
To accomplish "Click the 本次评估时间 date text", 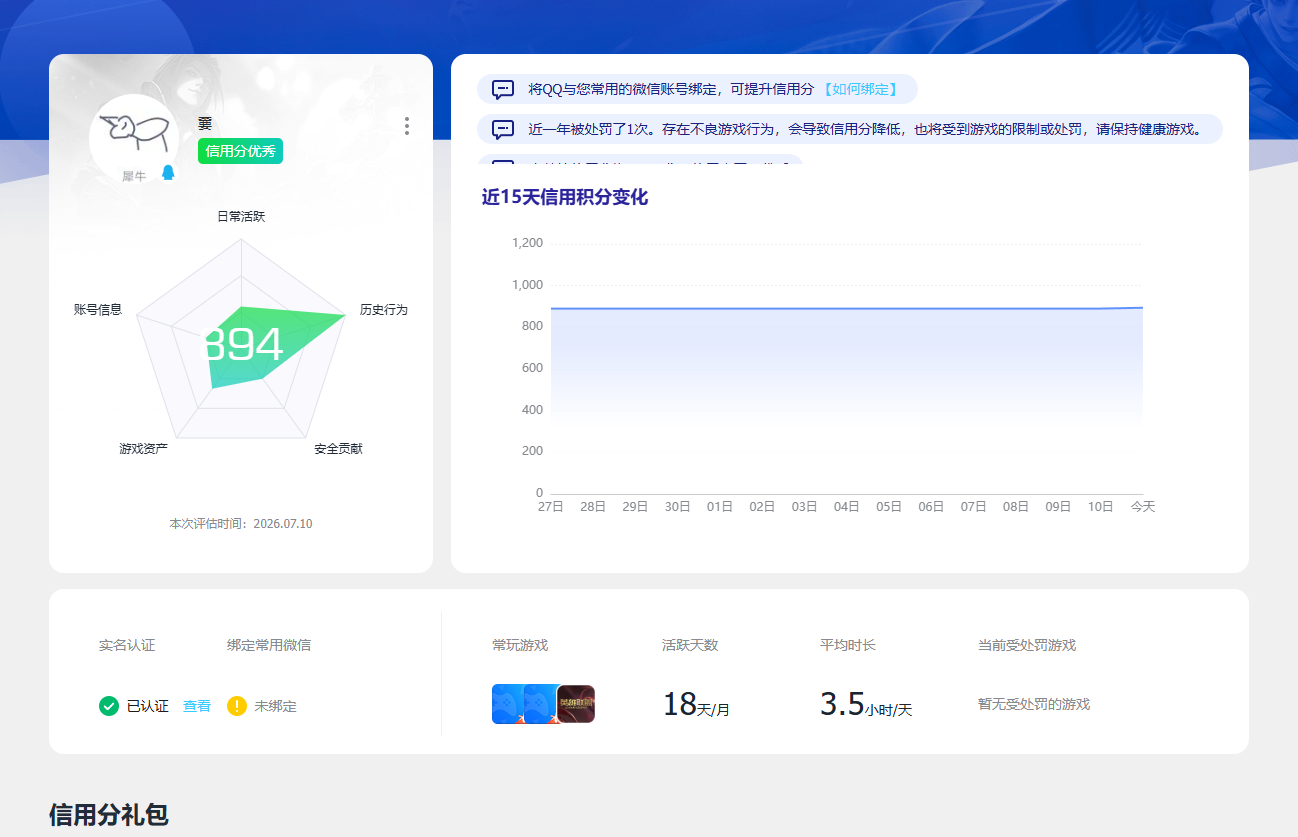I will [241, 524].
